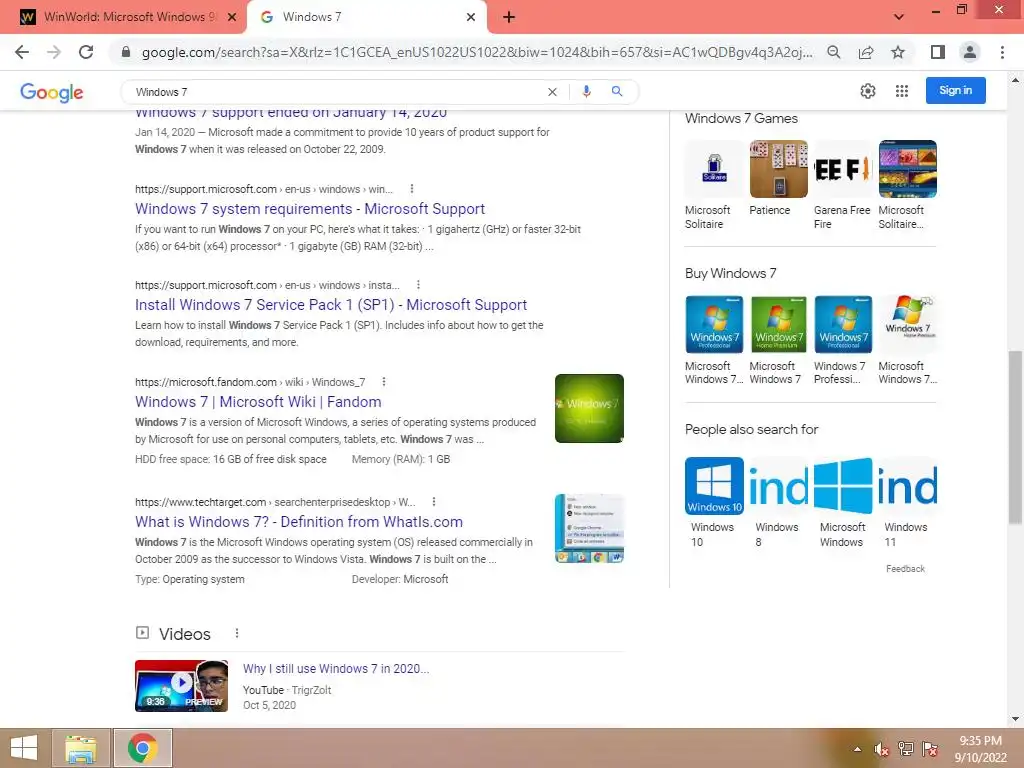Show hidden system tray icons
This screenshot has width=1024, height=768.
[857, 749]
